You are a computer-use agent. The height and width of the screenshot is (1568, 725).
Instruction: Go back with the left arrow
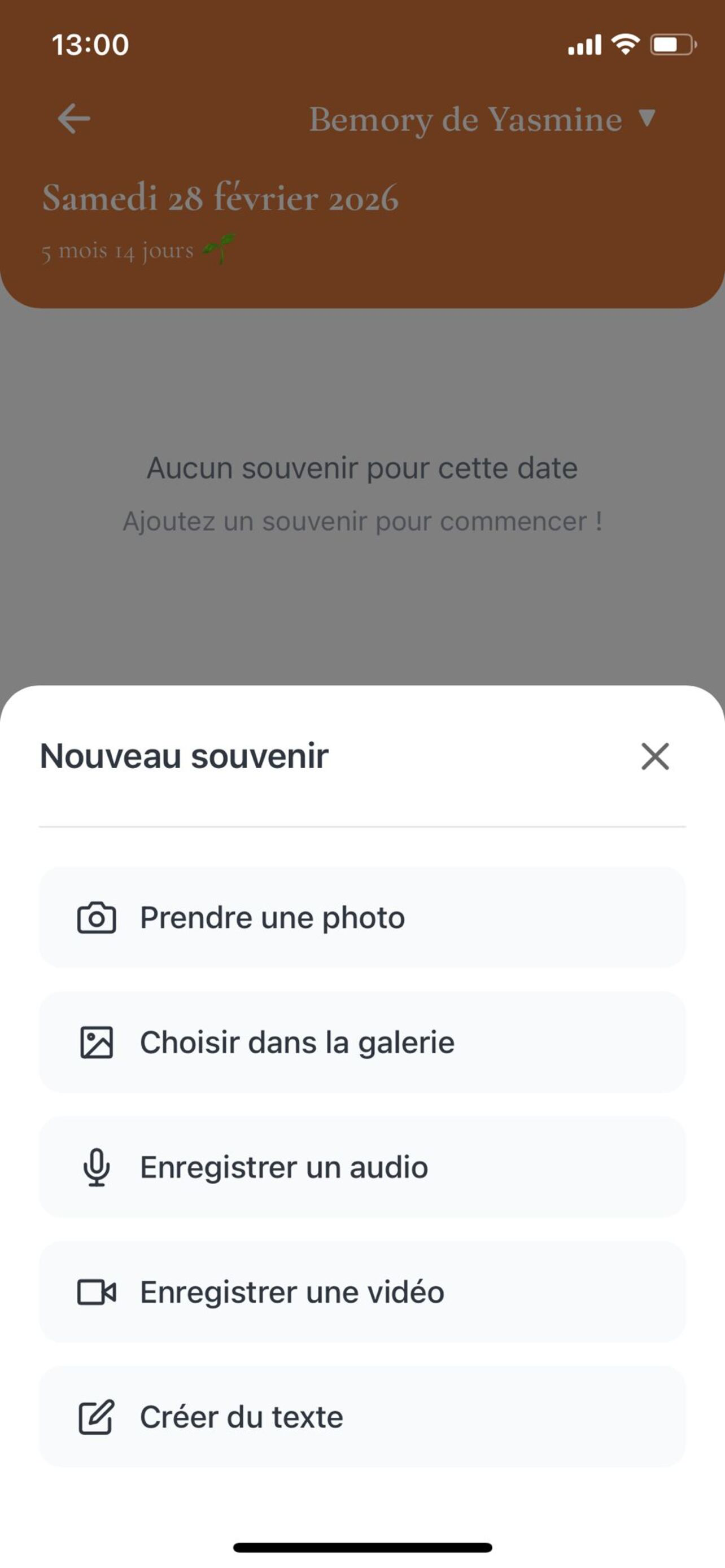click(x=73, y=118)
